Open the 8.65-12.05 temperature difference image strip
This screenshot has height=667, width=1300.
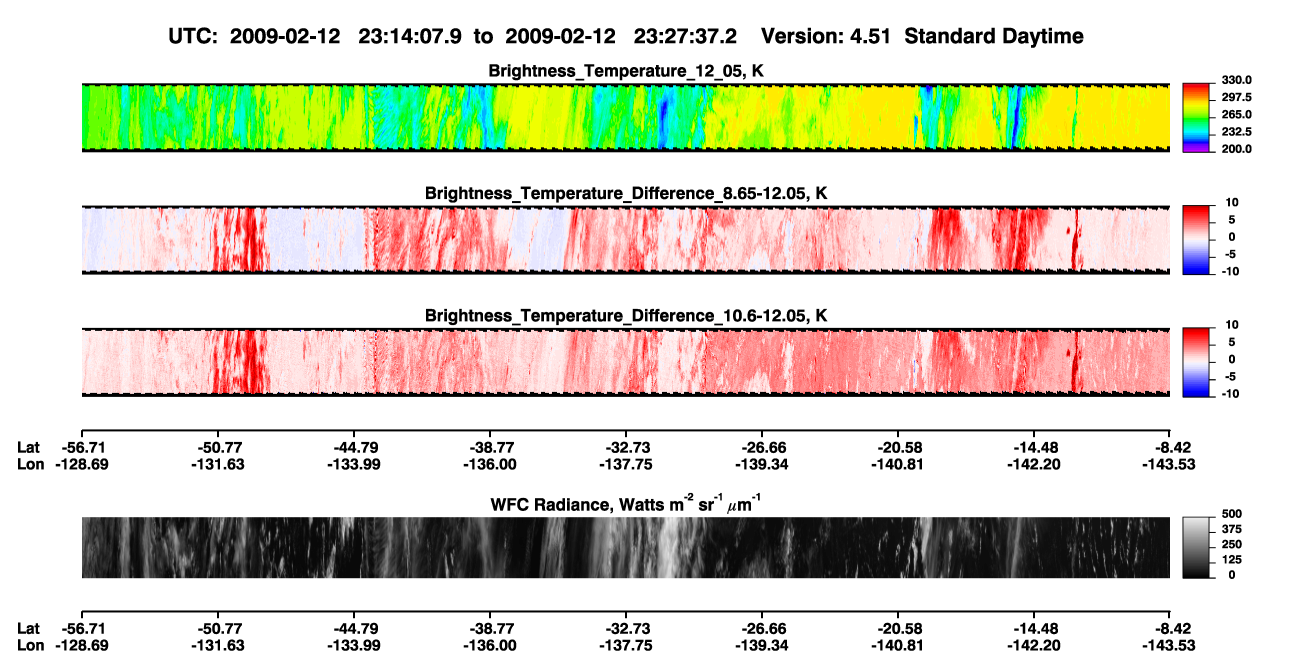(x=626, y=240)
